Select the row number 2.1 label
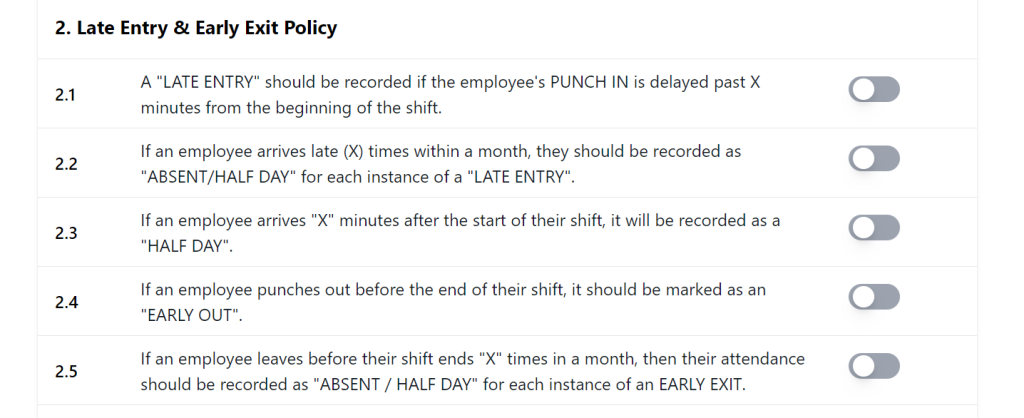This screenshot has width=1024, height=418. pos(66,95)
